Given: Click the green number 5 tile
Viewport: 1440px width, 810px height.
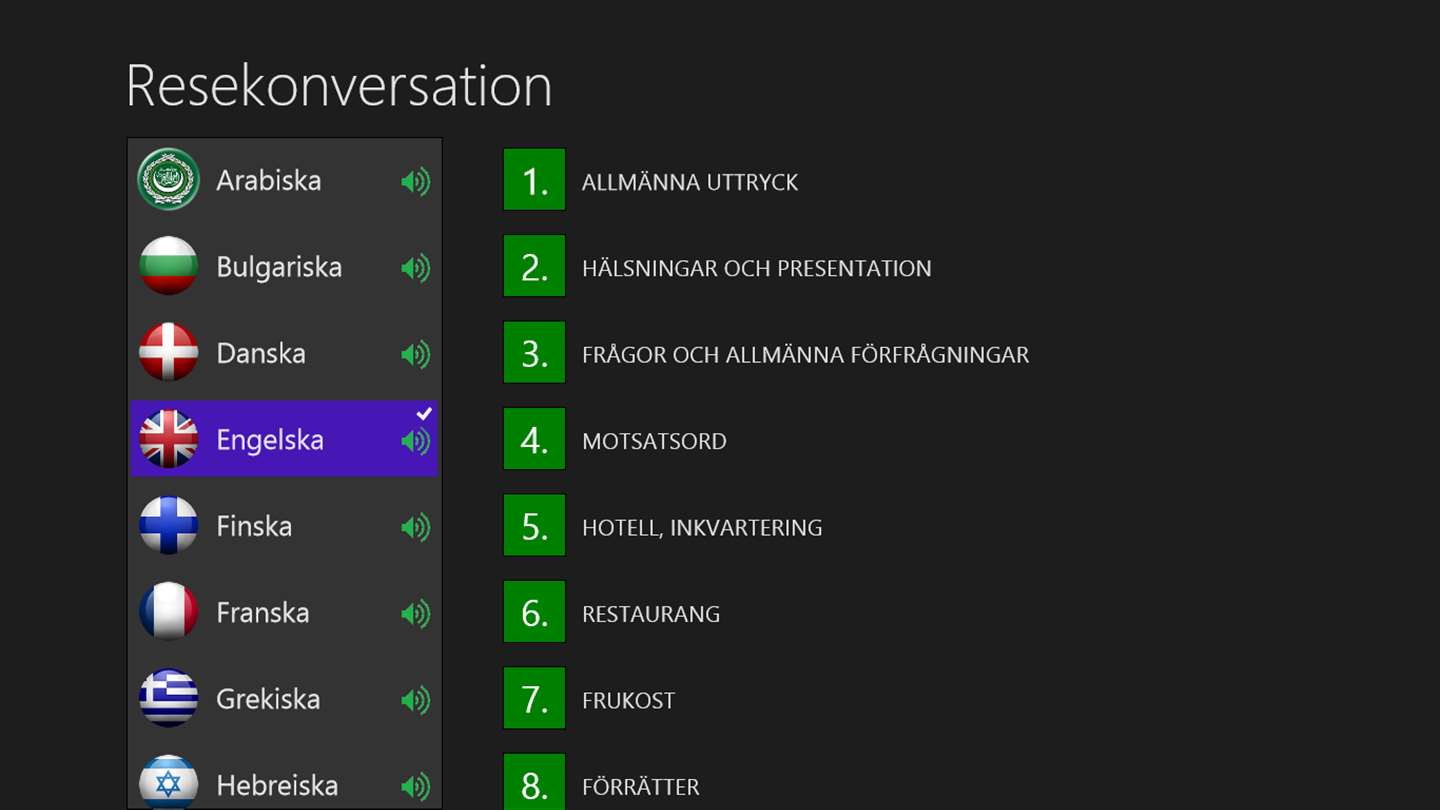Looking at the screenshot, I should [534, 526].
